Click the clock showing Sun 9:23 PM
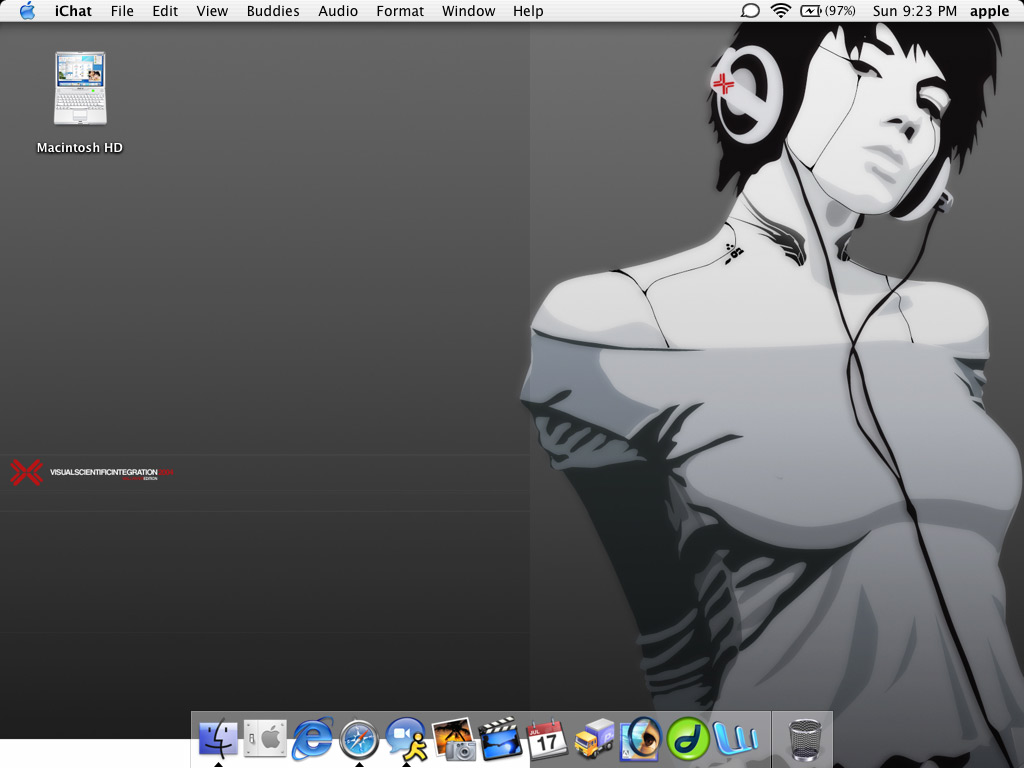1024x768 pixels. [x=914, y=11]
